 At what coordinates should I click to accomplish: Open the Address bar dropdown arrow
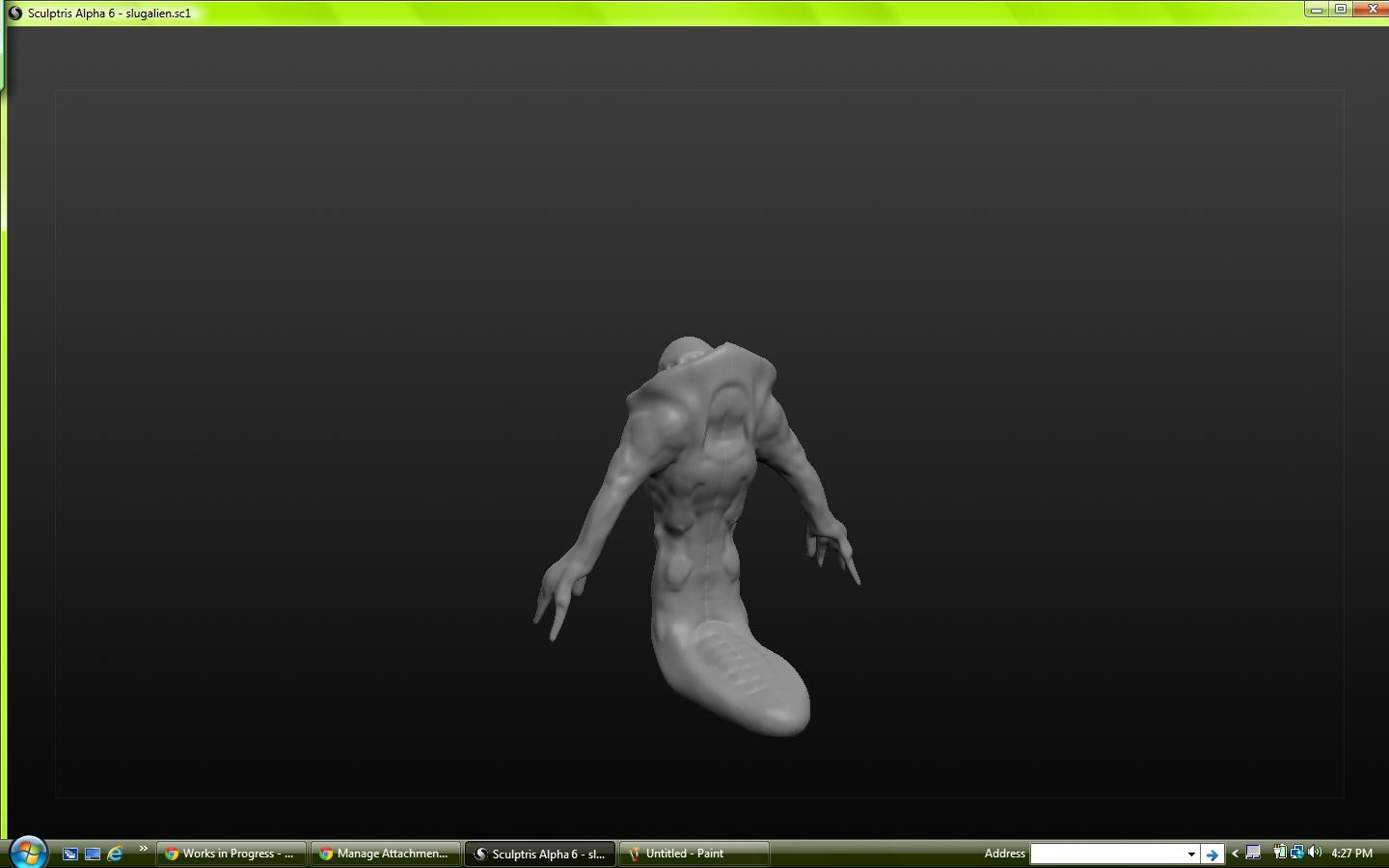coord(1191,854)
